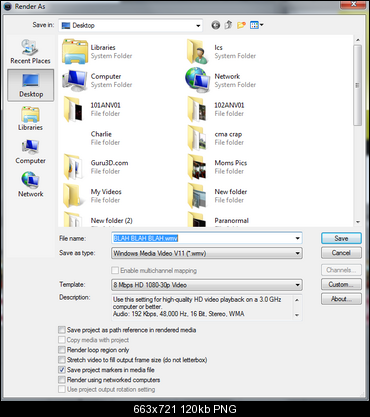Enable Render loop region only
370x417 pixels.
point(62,350)
